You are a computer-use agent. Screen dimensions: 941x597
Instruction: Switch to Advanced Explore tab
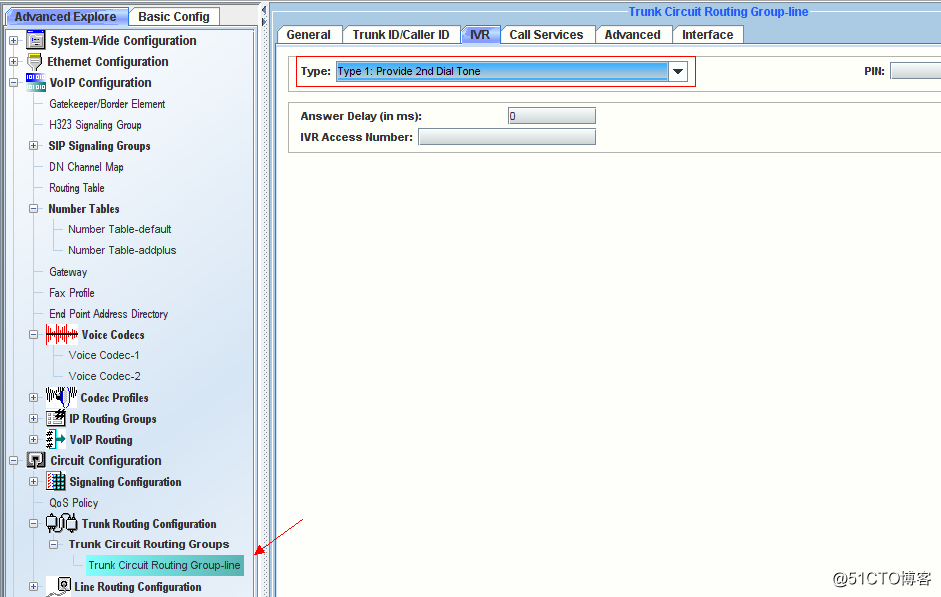click(65, 17)
